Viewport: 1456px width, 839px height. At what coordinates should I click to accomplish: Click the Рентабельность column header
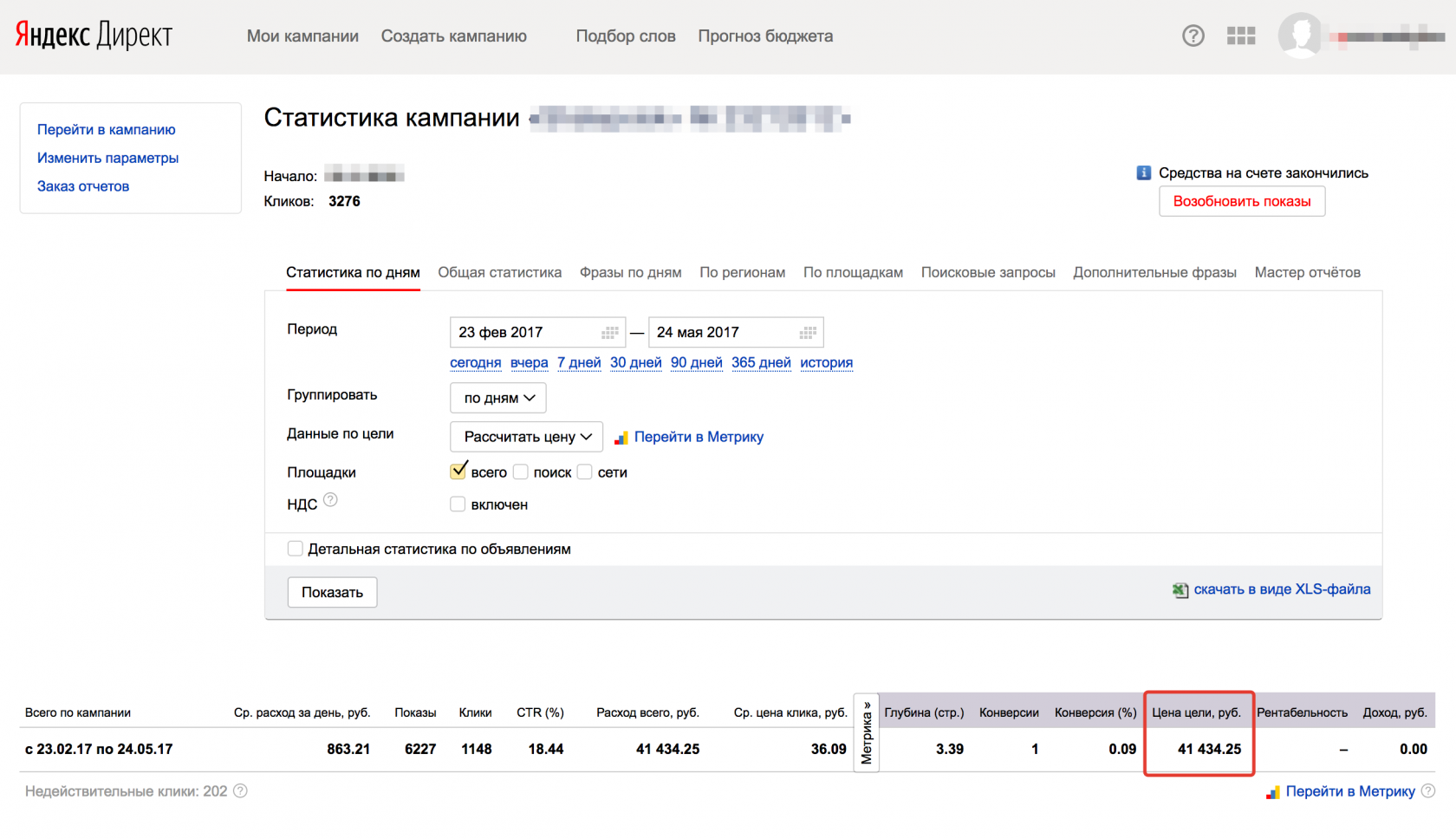click(x=1303, y=712)
